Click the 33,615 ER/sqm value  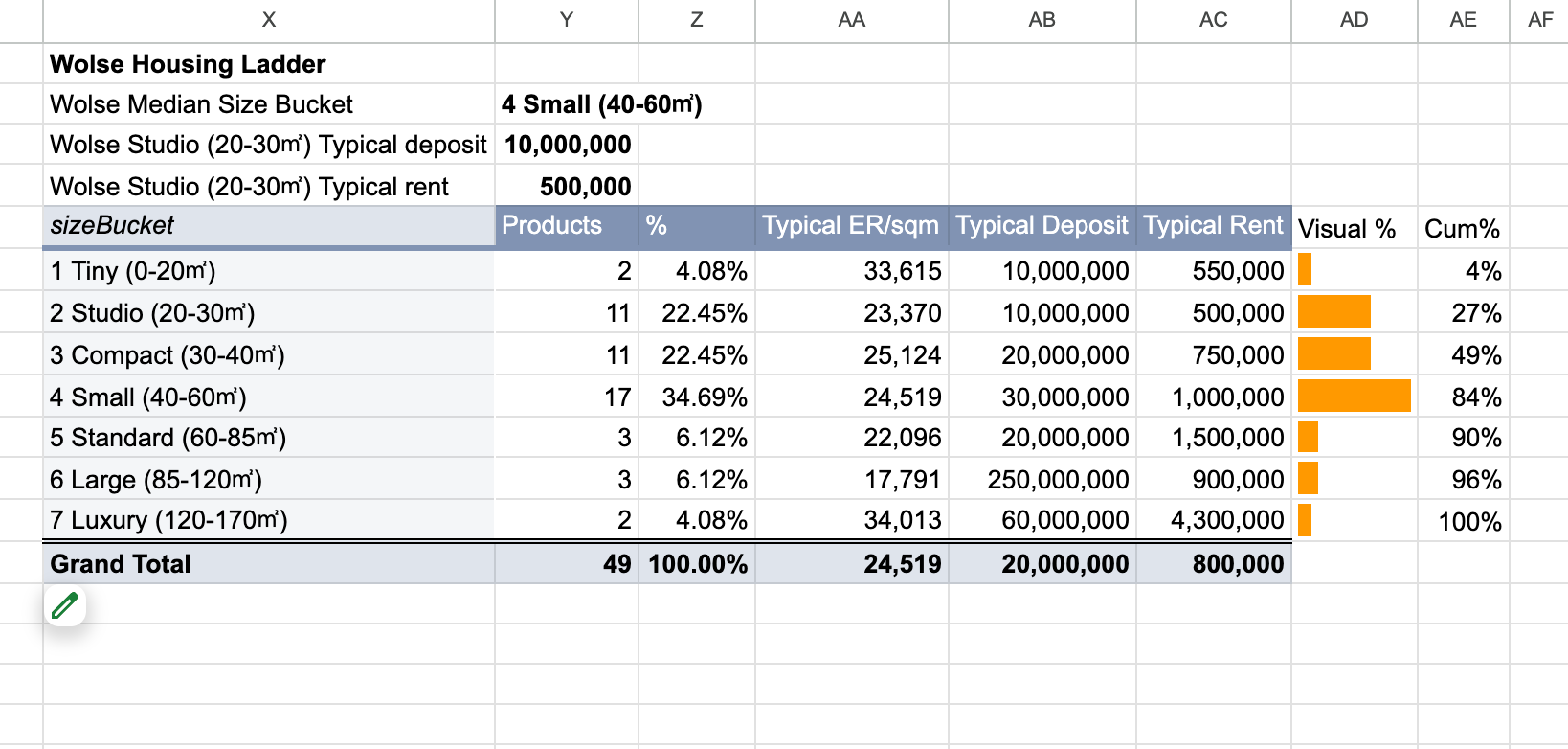tap(852, 271)
